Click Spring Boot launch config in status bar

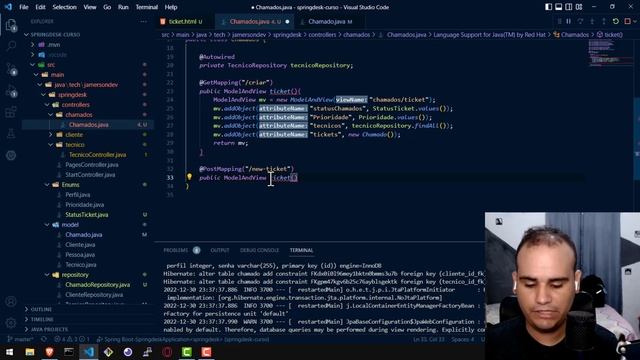click(182, 339)
